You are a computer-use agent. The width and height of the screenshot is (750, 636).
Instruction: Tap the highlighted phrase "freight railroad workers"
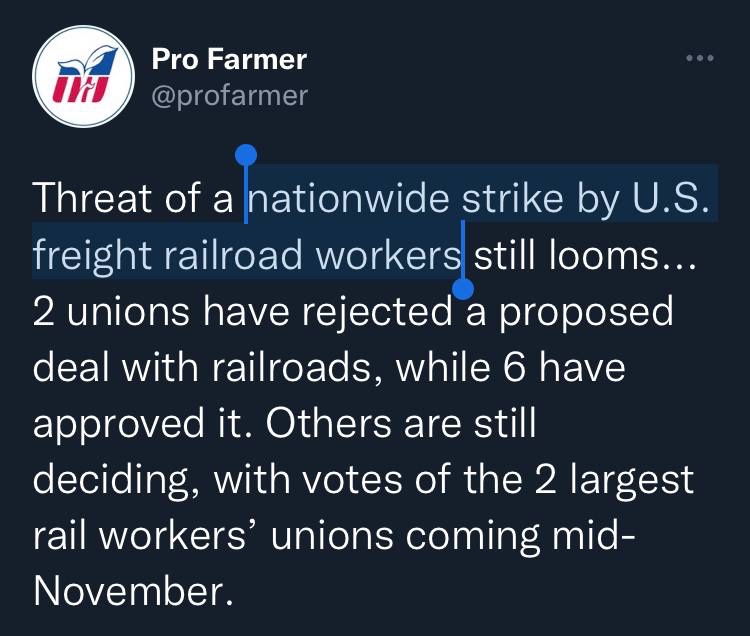247,255
